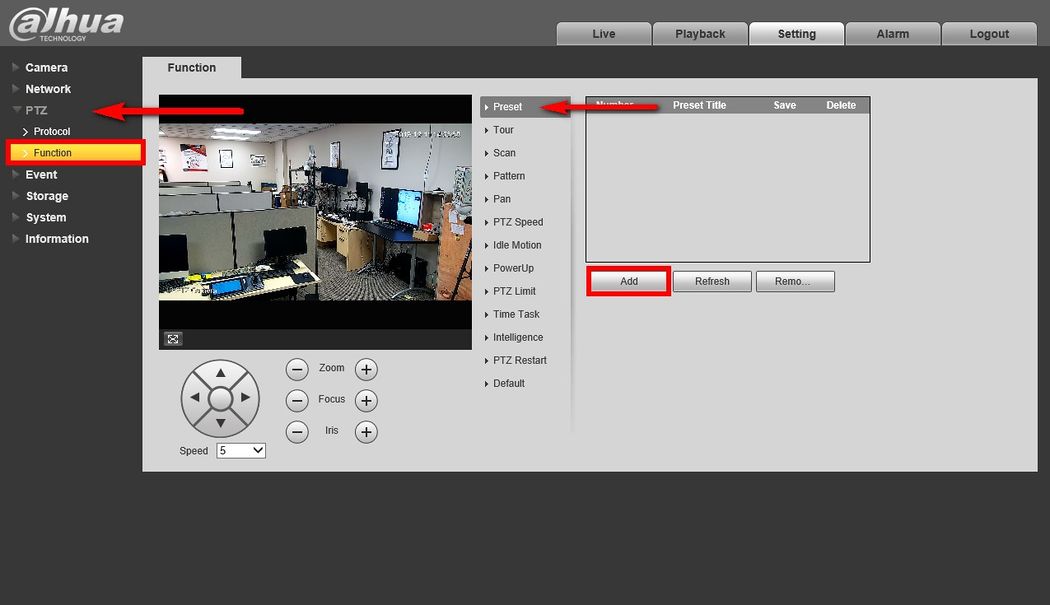Select PTZ Speed in the function list
Screen dimensions: 1050x605
[x=518, y=222]
